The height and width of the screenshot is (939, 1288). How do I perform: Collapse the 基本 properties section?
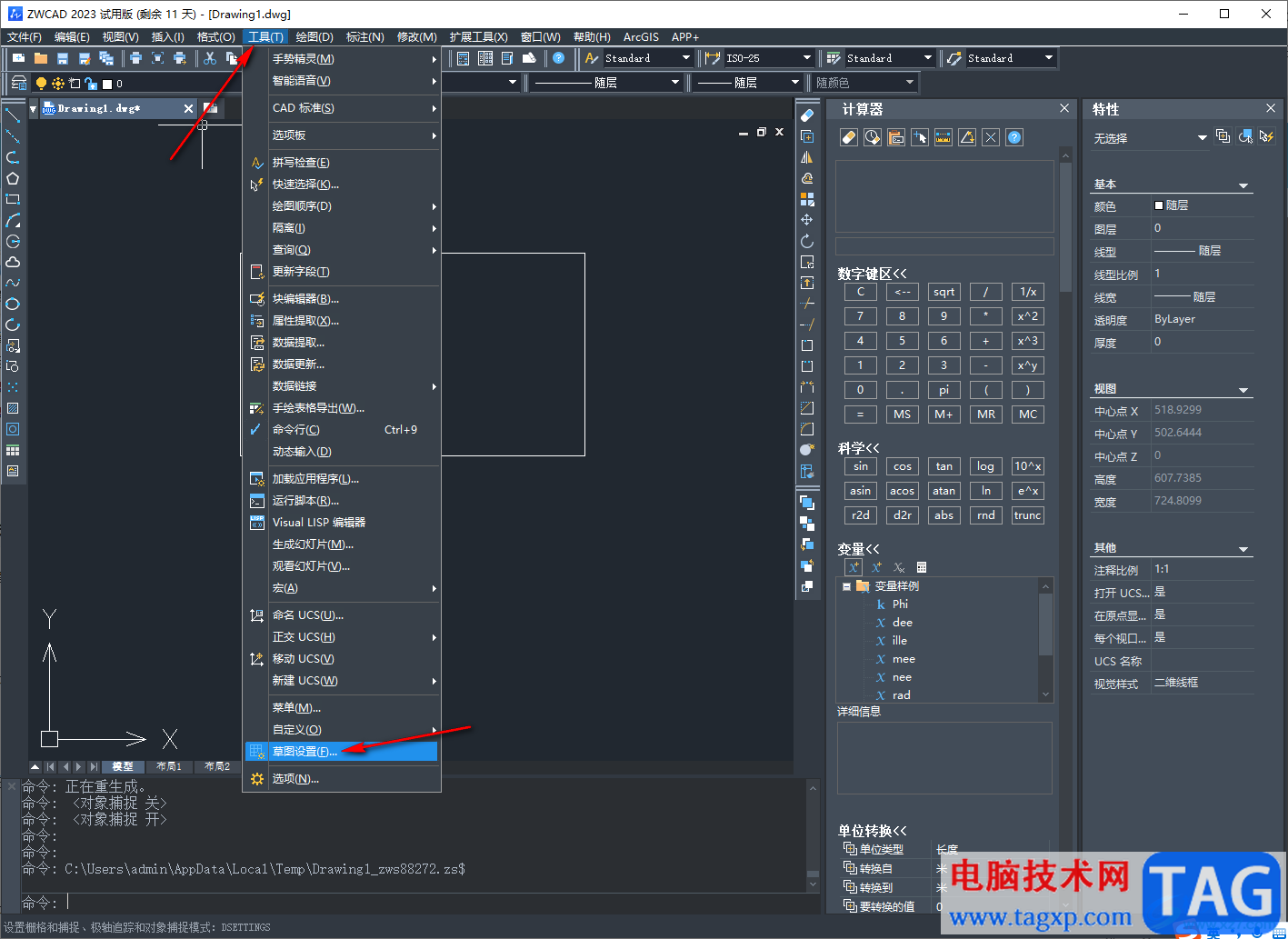pos(1244,185)
